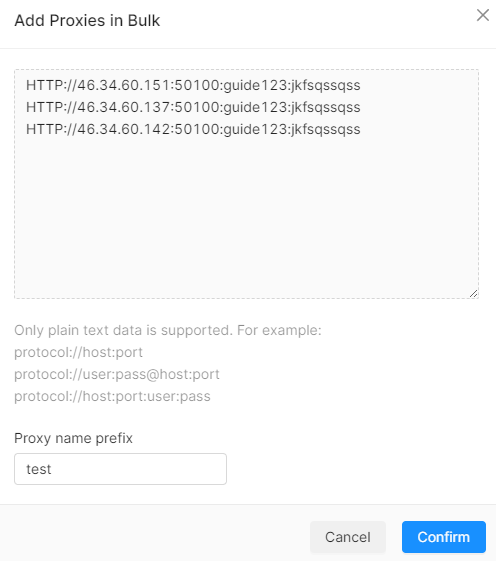The image size is (496, 561).
Task: Close the Add Proxies in Bulk dialog
Action: (483, 15)
